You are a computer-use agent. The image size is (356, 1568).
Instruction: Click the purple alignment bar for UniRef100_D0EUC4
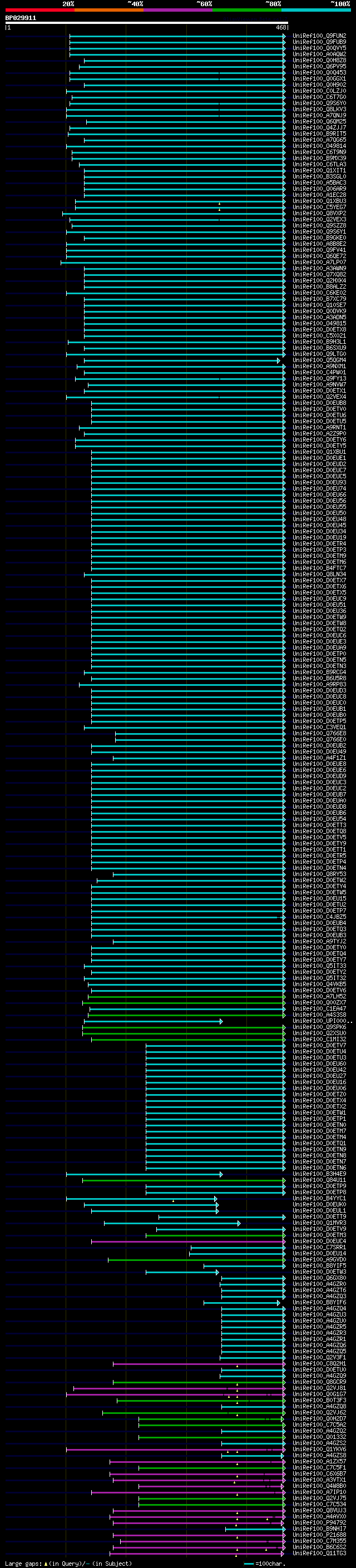tap(188, 1241)
